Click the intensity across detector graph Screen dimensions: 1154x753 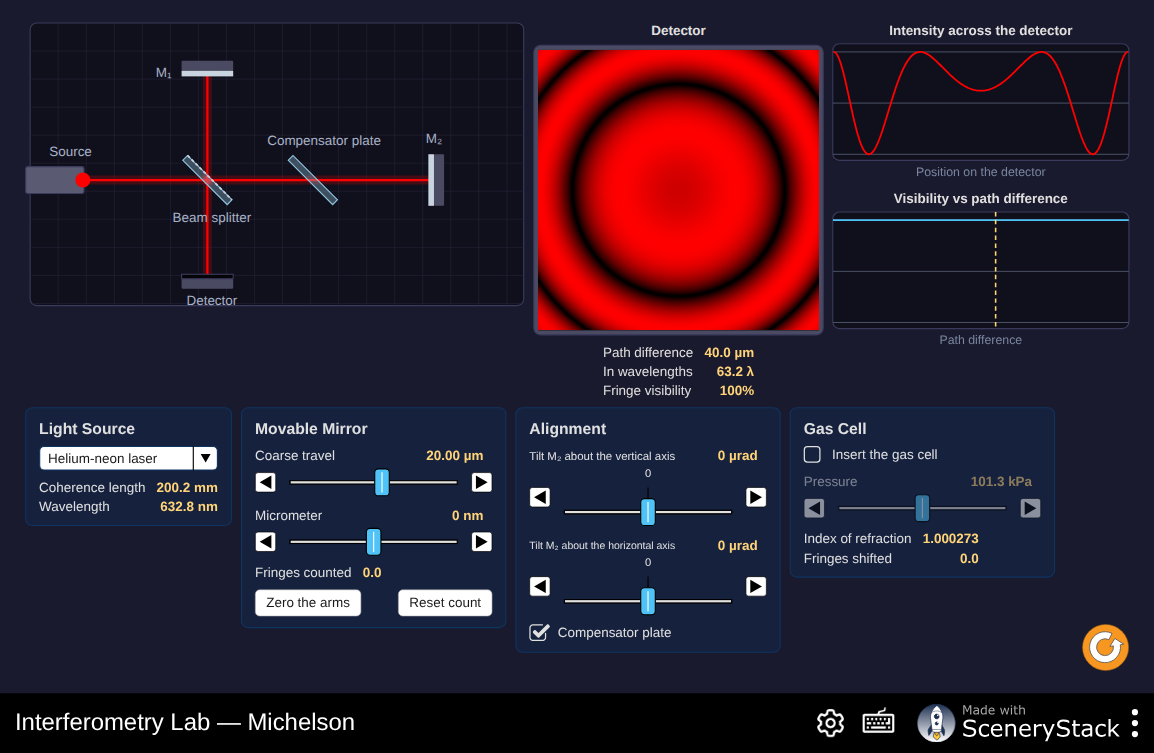(980, 102)
